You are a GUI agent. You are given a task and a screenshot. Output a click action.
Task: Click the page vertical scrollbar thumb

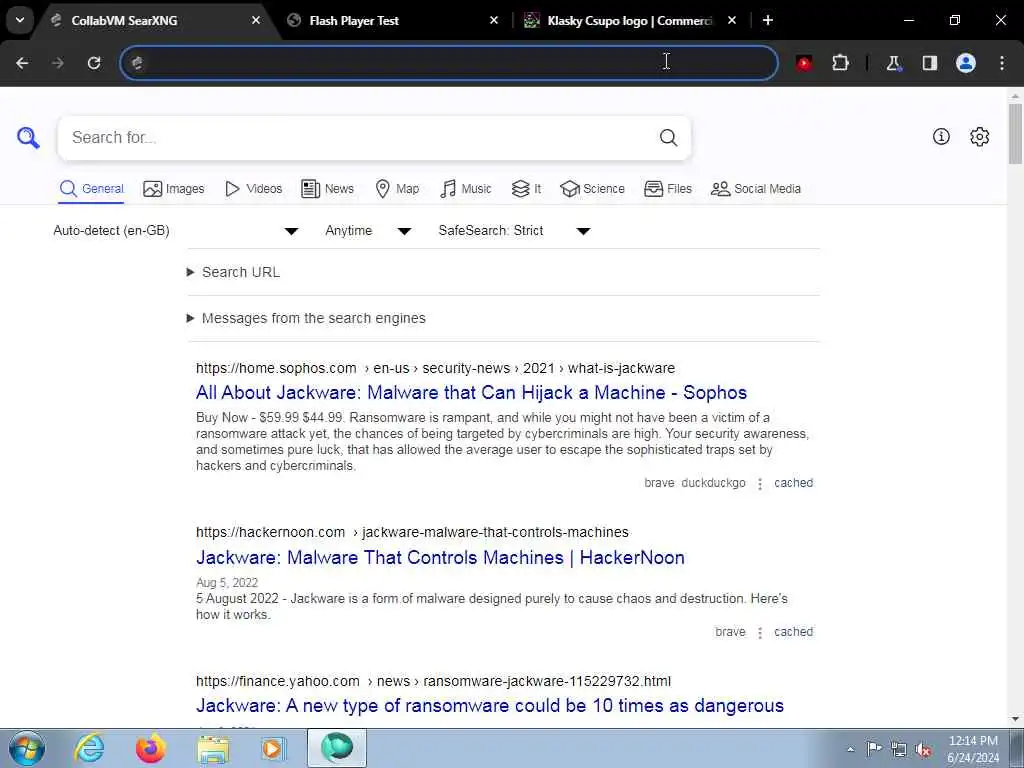tap(1016, 133)
